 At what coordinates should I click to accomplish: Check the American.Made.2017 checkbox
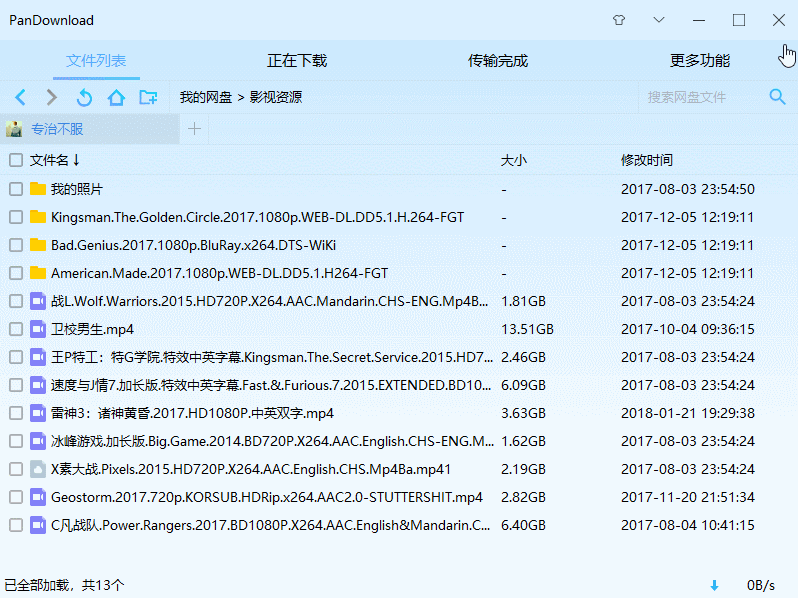point(16,273)
